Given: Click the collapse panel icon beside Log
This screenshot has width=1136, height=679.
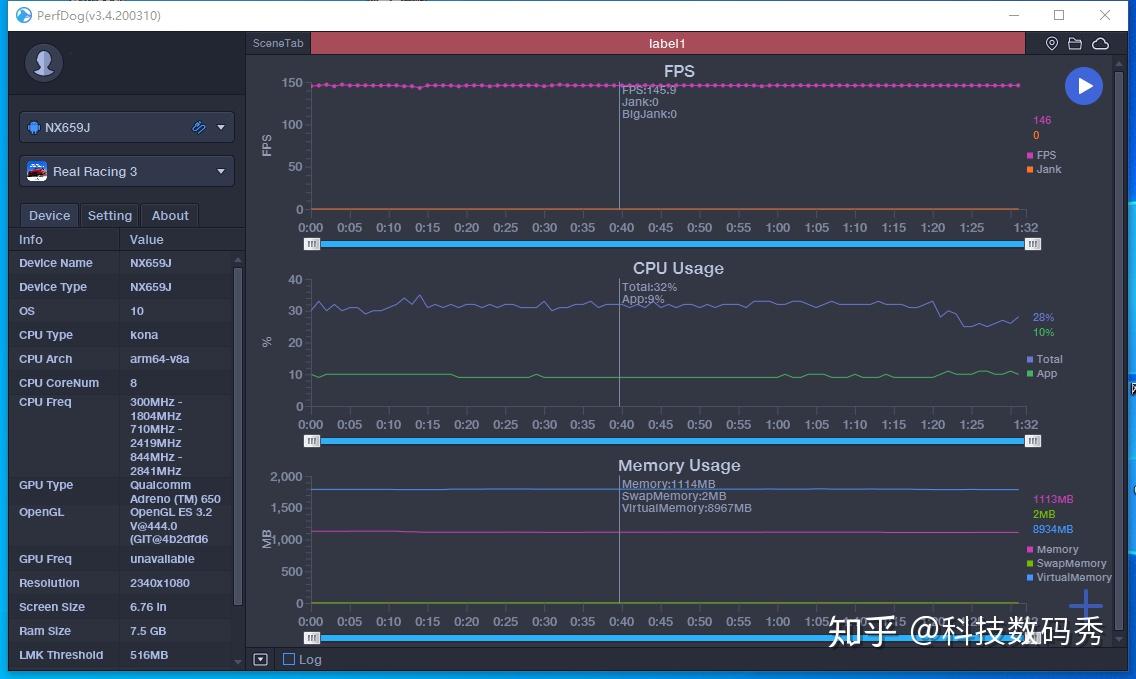Looking at the screenshot, I should pyautogui.click(x=261, y=659).
